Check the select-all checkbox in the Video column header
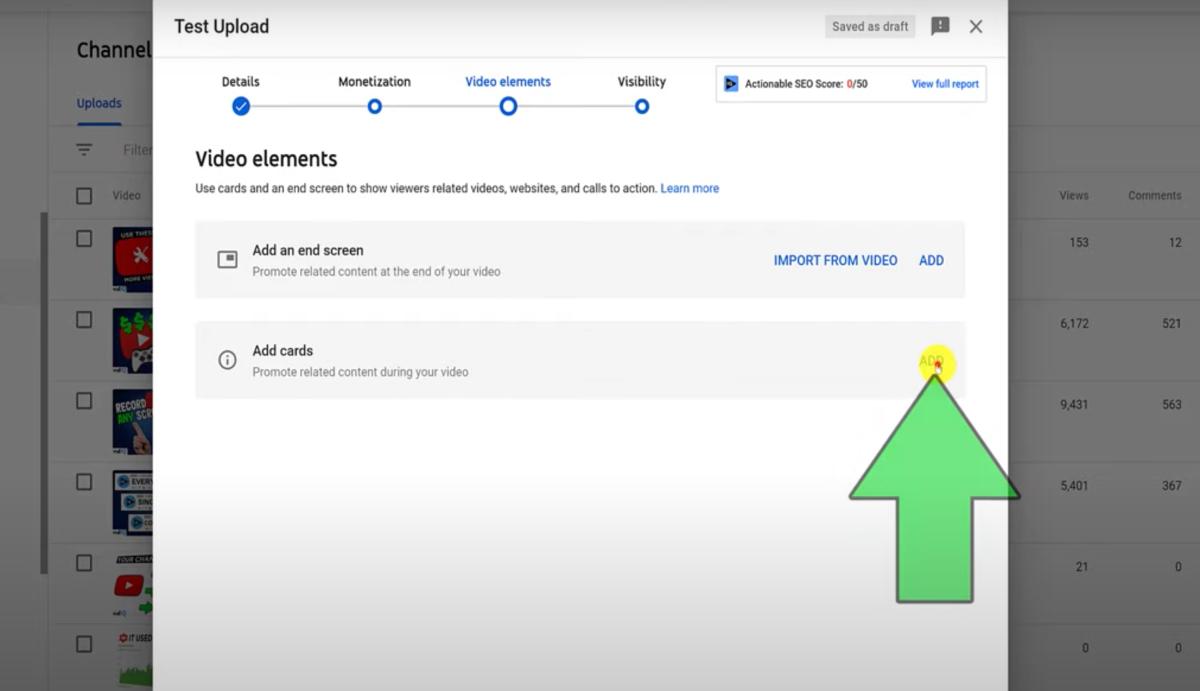 click(83, 195)
